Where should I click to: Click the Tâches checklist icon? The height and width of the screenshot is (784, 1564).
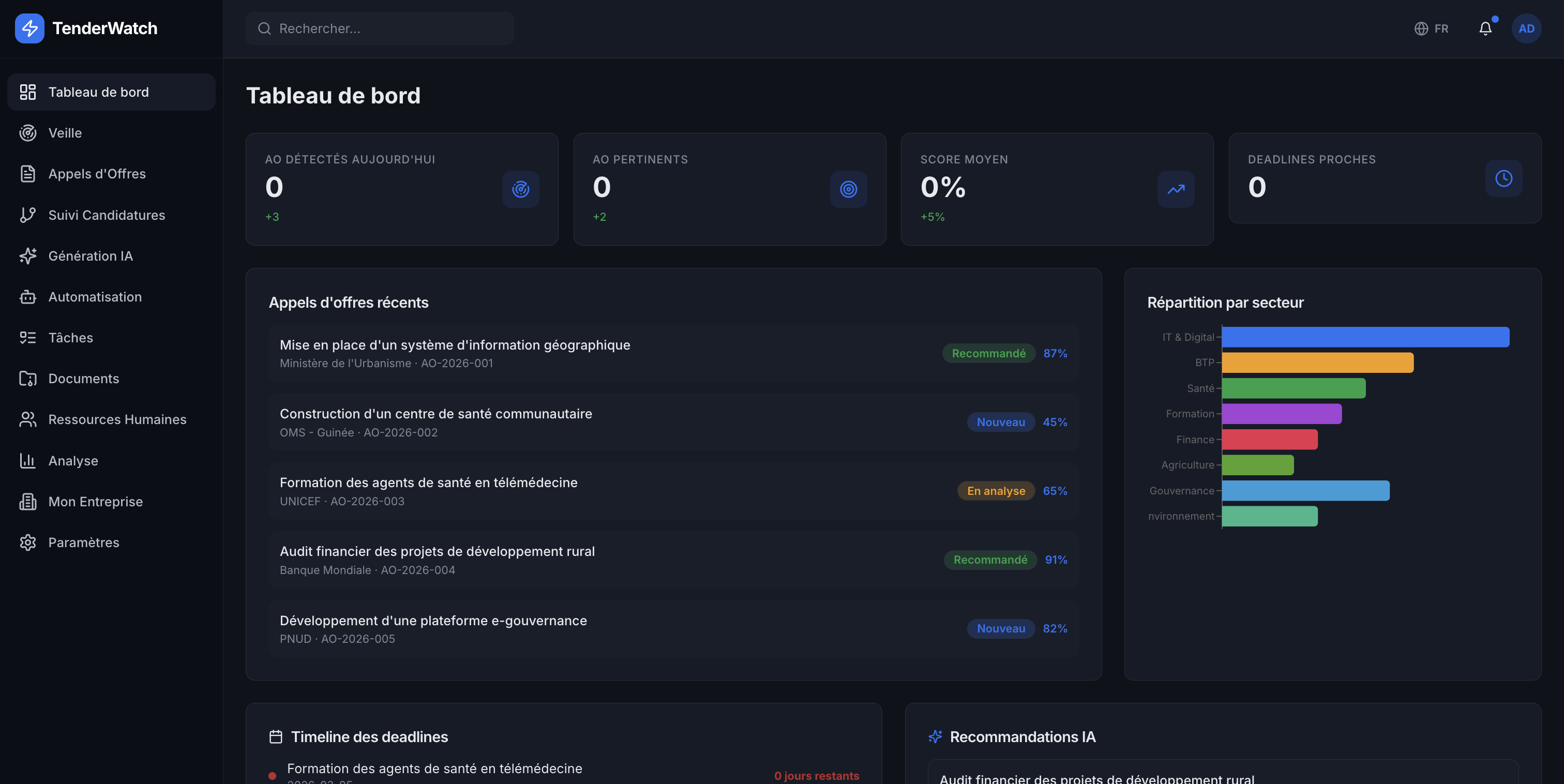click(x=28, y=338)
